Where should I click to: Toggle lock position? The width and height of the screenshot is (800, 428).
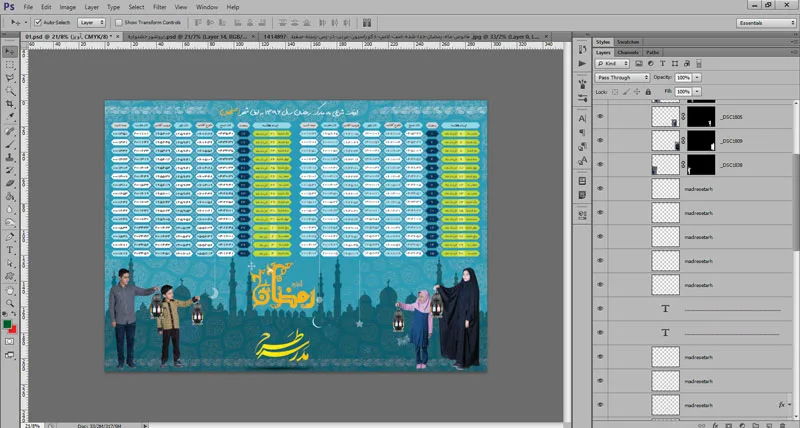[x=637, y=92]
